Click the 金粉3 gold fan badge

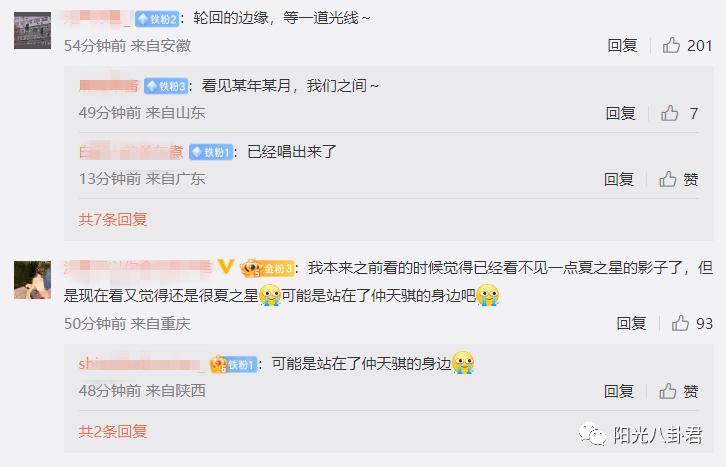click(267, 268)
